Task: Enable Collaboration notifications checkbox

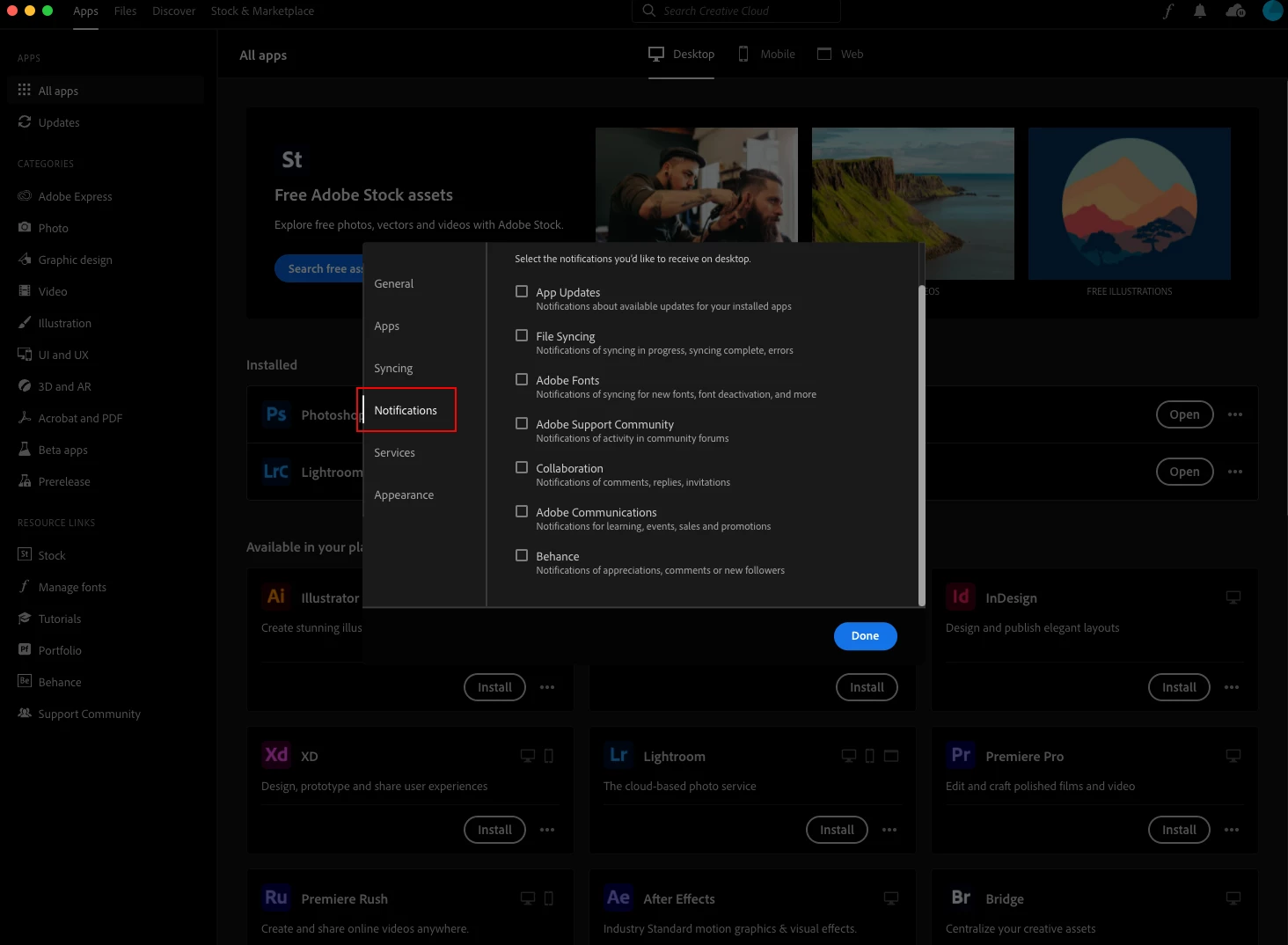Action: (522, 467)
